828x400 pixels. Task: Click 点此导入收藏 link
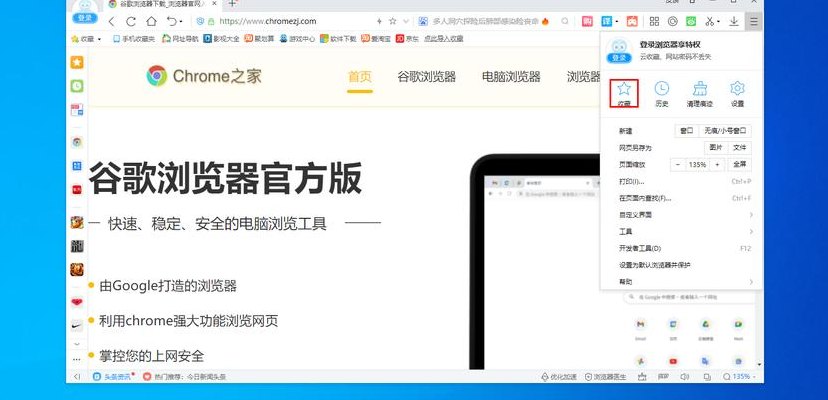click(444, 39)
